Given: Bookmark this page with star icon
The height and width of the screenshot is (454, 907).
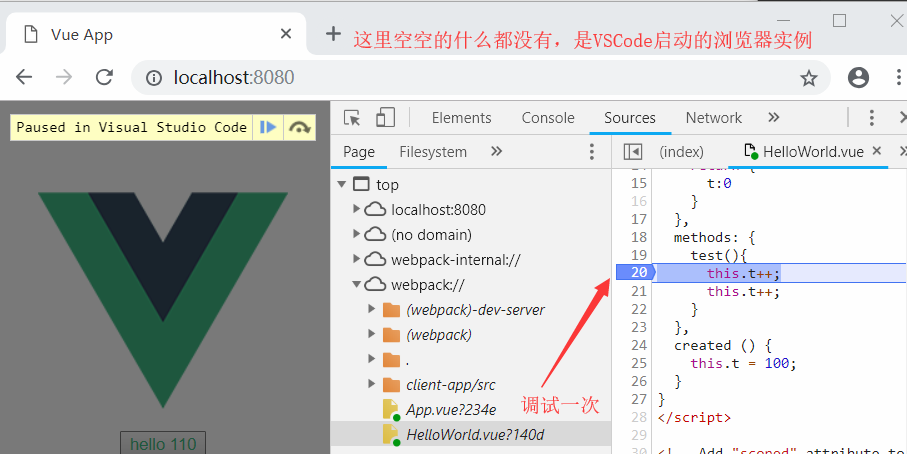Looking at the screenshot, I should [809, 77].
